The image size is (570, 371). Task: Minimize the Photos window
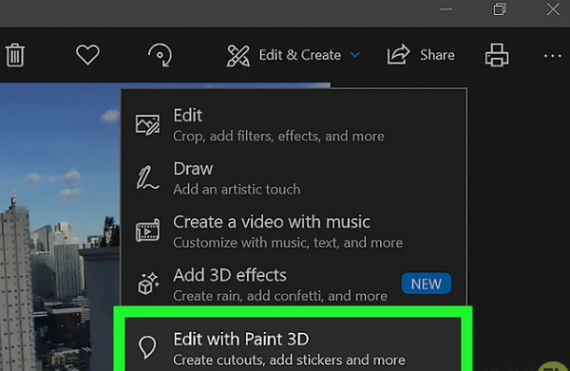pos(446,9)
